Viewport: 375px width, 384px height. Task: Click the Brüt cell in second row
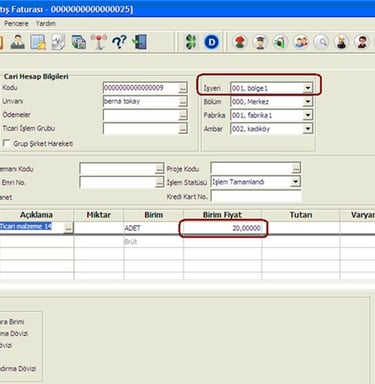(x=153, y=242)
